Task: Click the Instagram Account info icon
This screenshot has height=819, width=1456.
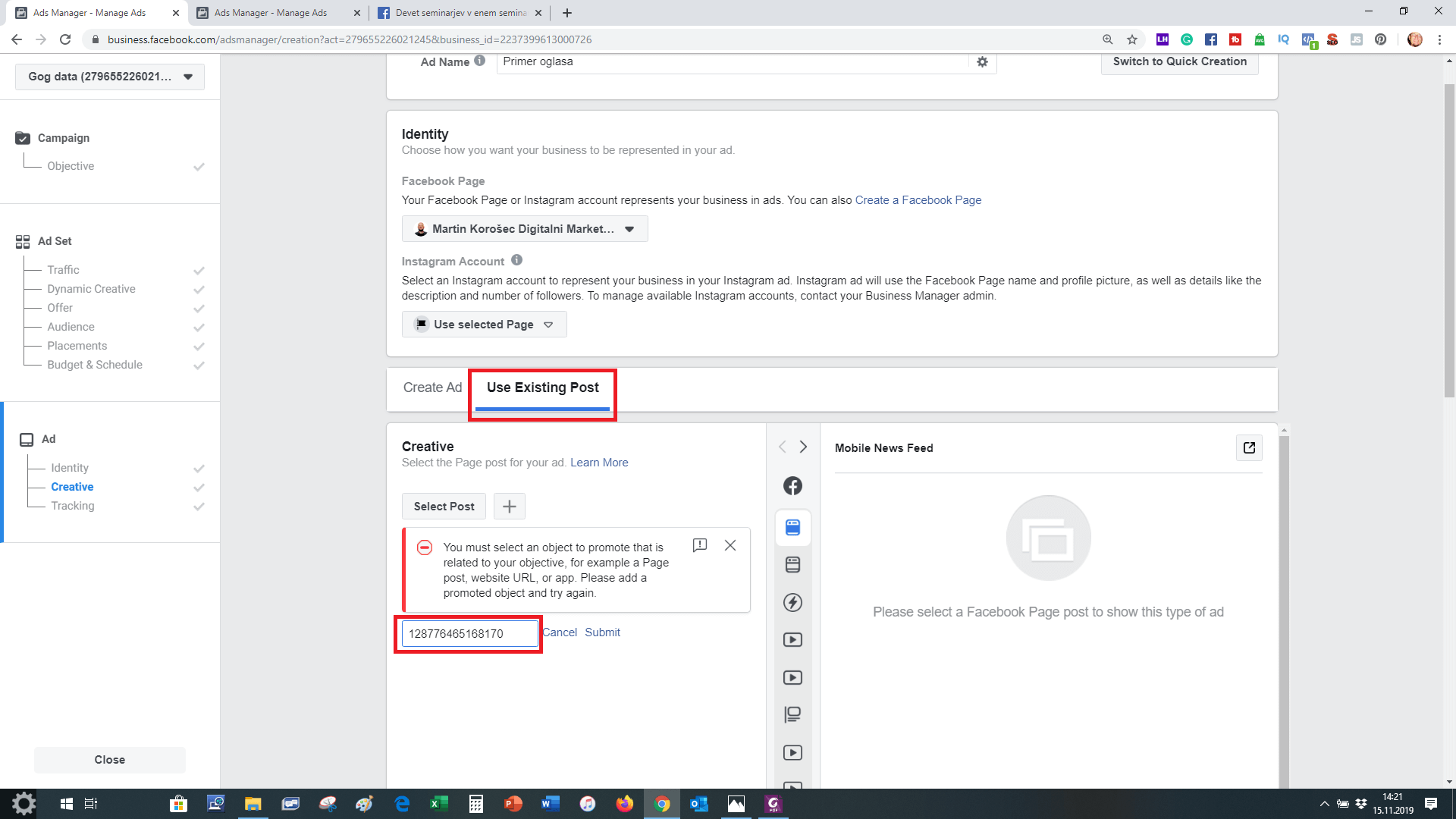Action: click(516, 260)
